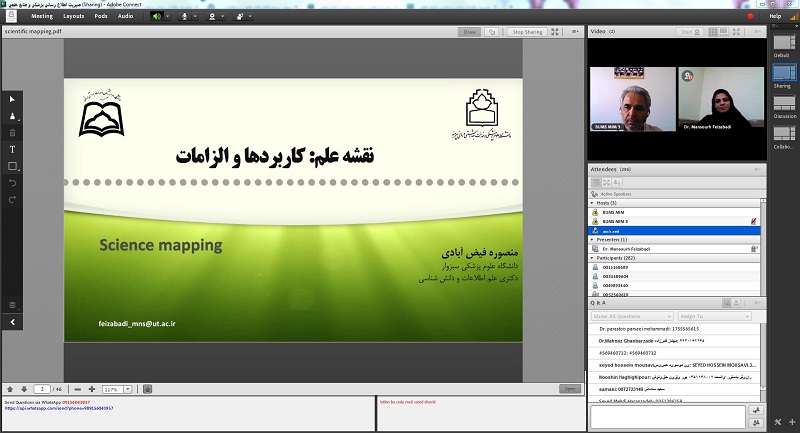The height and width of the screenshot is (433, 800).
Task: Open the microphone options dropdown arrow
Action: (195, 16)
